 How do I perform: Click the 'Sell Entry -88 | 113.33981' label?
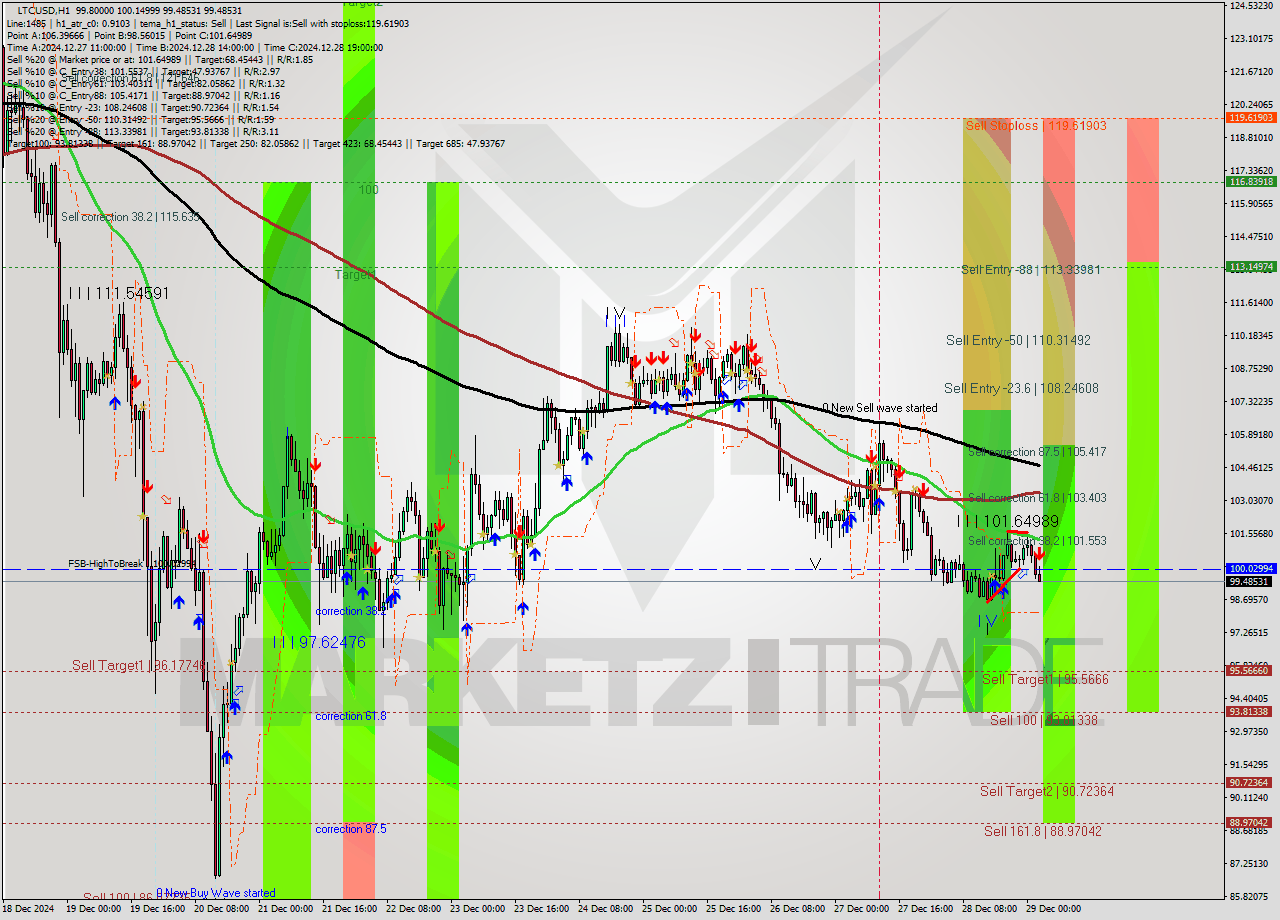click(1030, 269)
